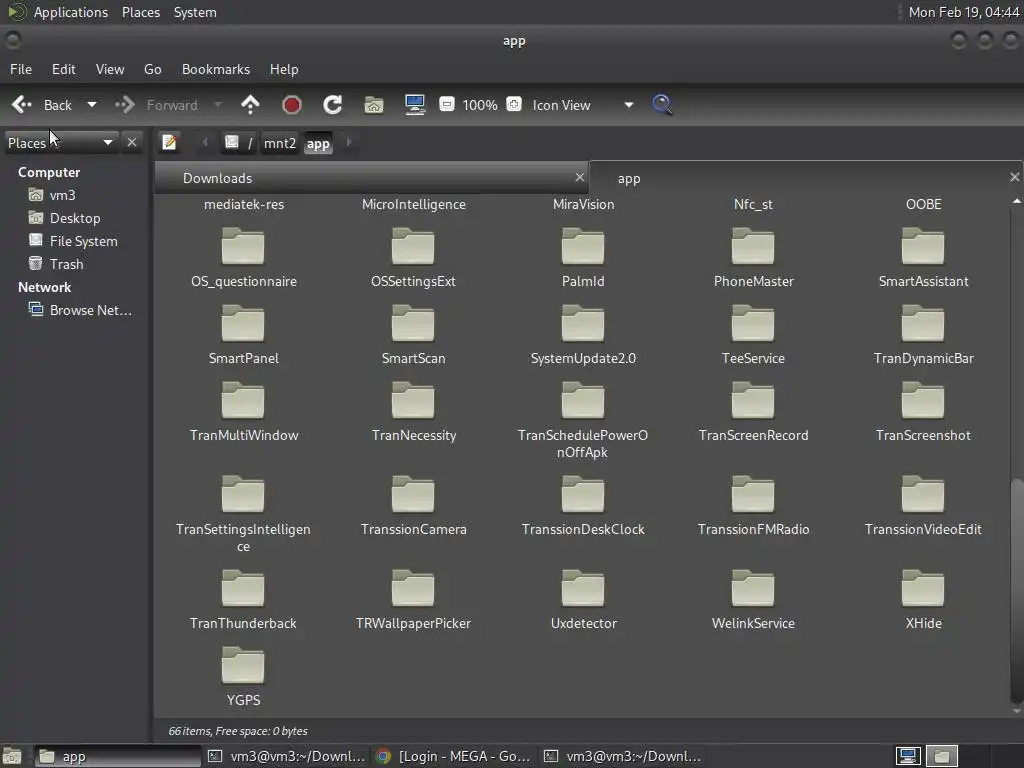
Task: Go back with the Back arrow
Action: pyautogui.click(x=41, y=105)
